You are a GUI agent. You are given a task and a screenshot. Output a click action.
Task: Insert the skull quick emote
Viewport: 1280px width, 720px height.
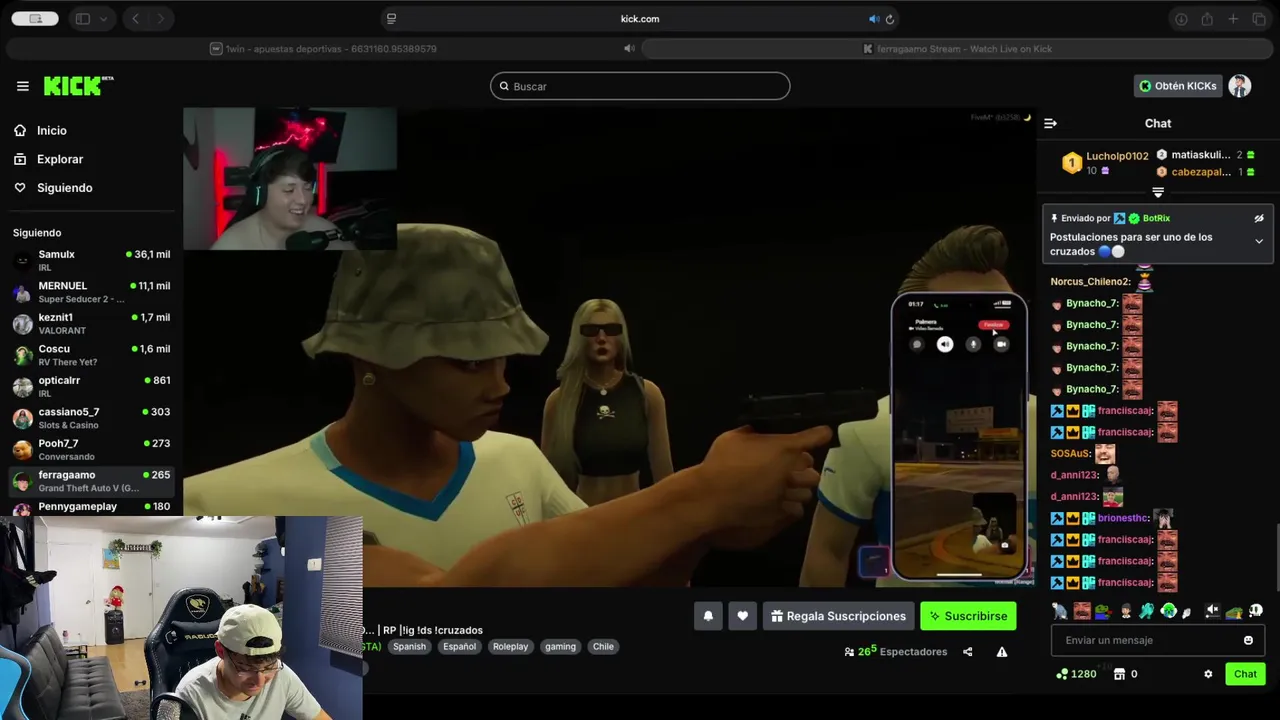(x=1256, y=611)
